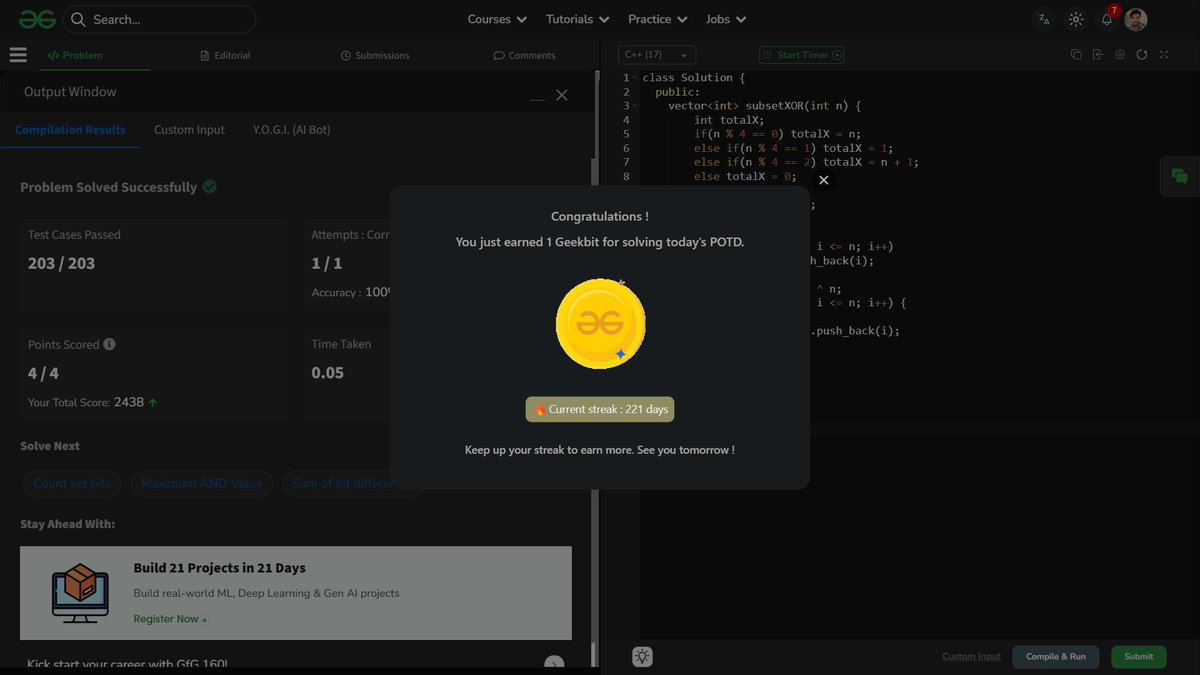Expand editor to fullscreen
The height and width of the screenshot is (675, 1200).
(x=1164, y=55)
